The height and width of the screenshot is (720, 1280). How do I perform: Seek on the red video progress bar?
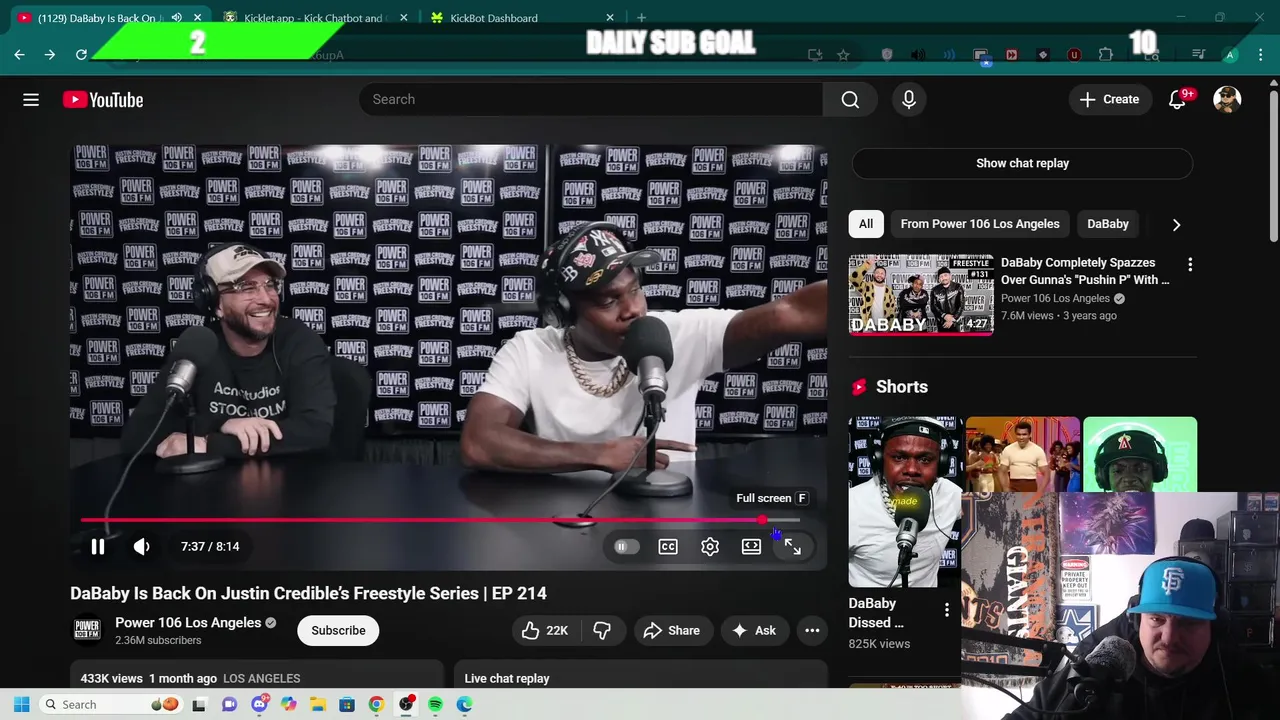pyautogui.click(x=440, y=520)
